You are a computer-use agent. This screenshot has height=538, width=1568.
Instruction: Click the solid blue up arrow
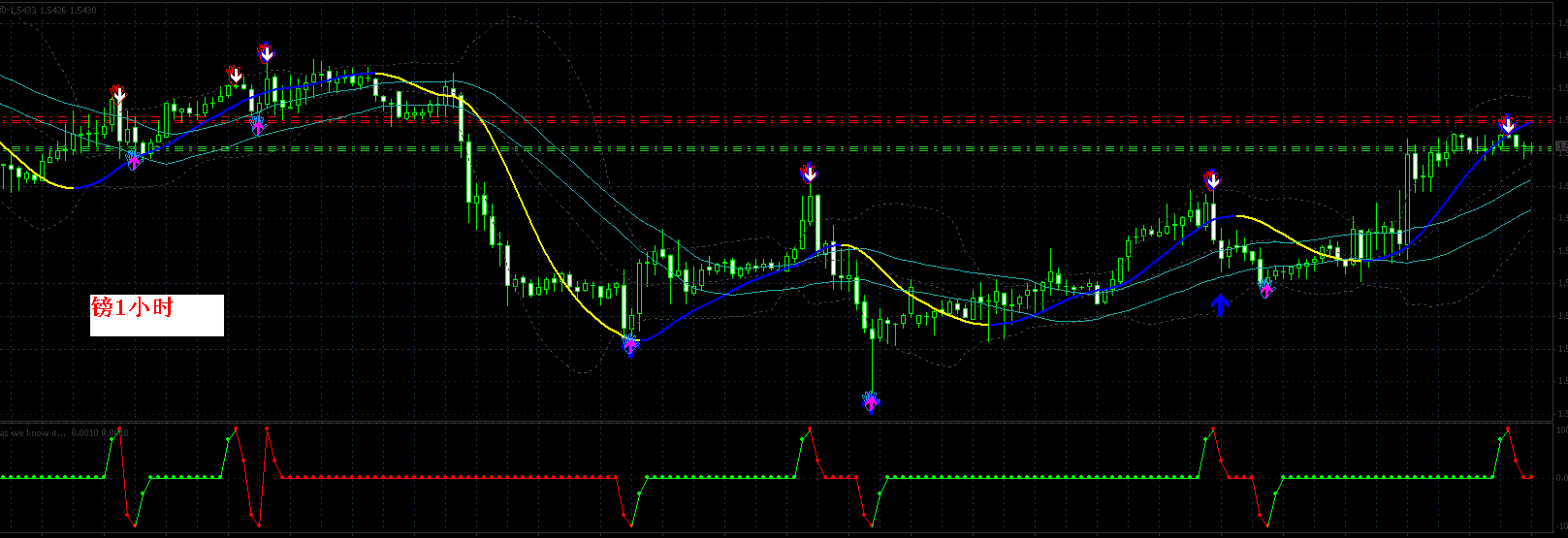(1220, 304)
